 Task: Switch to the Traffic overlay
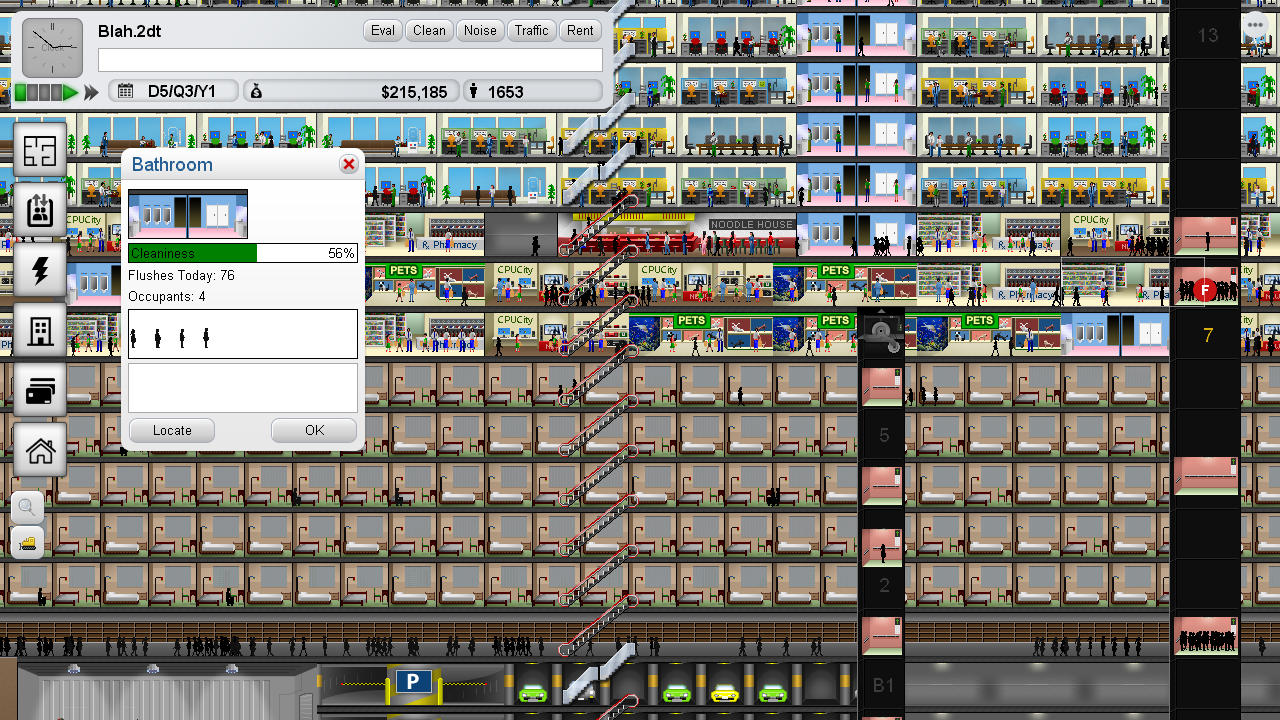tap(531, 30)
